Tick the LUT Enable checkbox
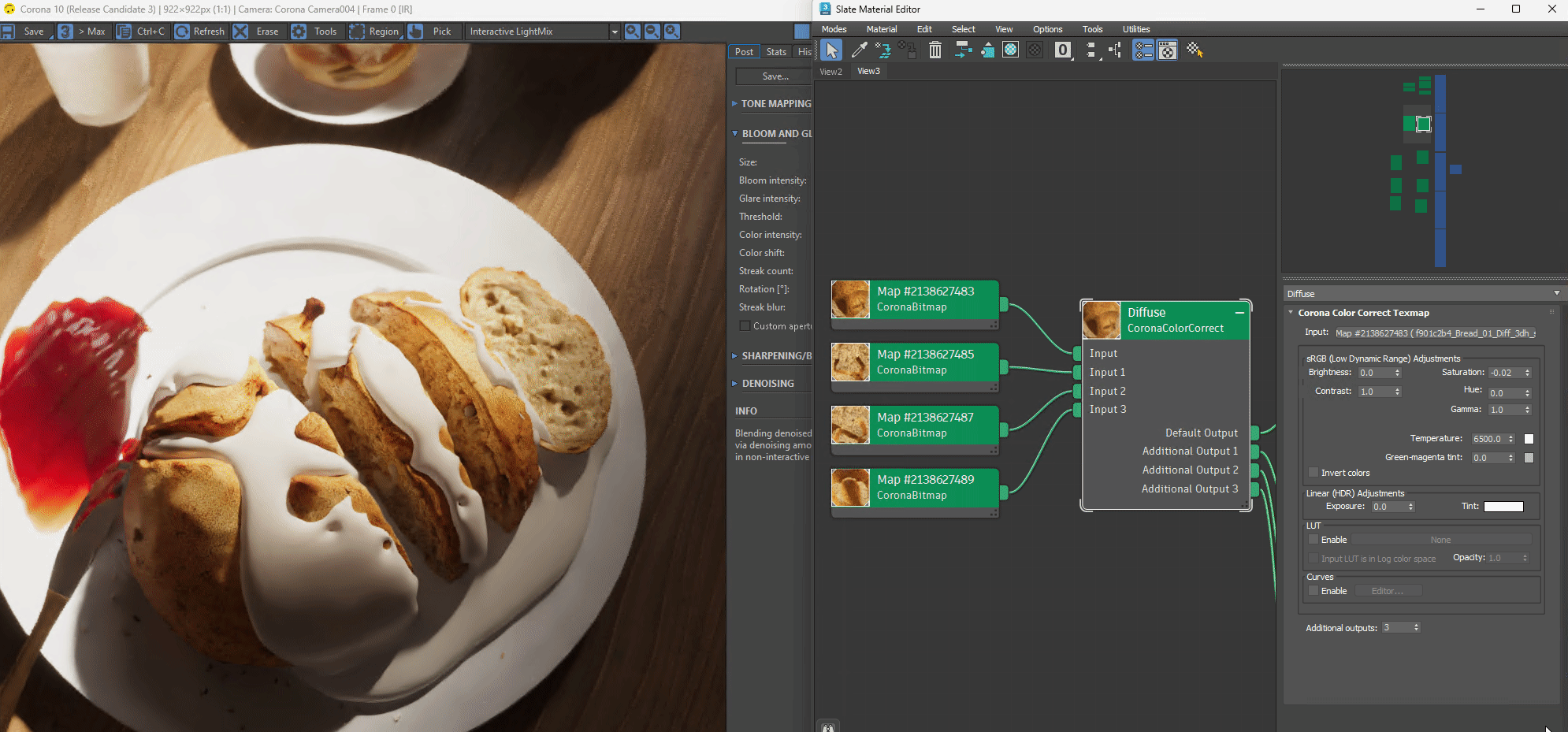The width and height of the screenshot is (1568, 732). [1313, 540]
